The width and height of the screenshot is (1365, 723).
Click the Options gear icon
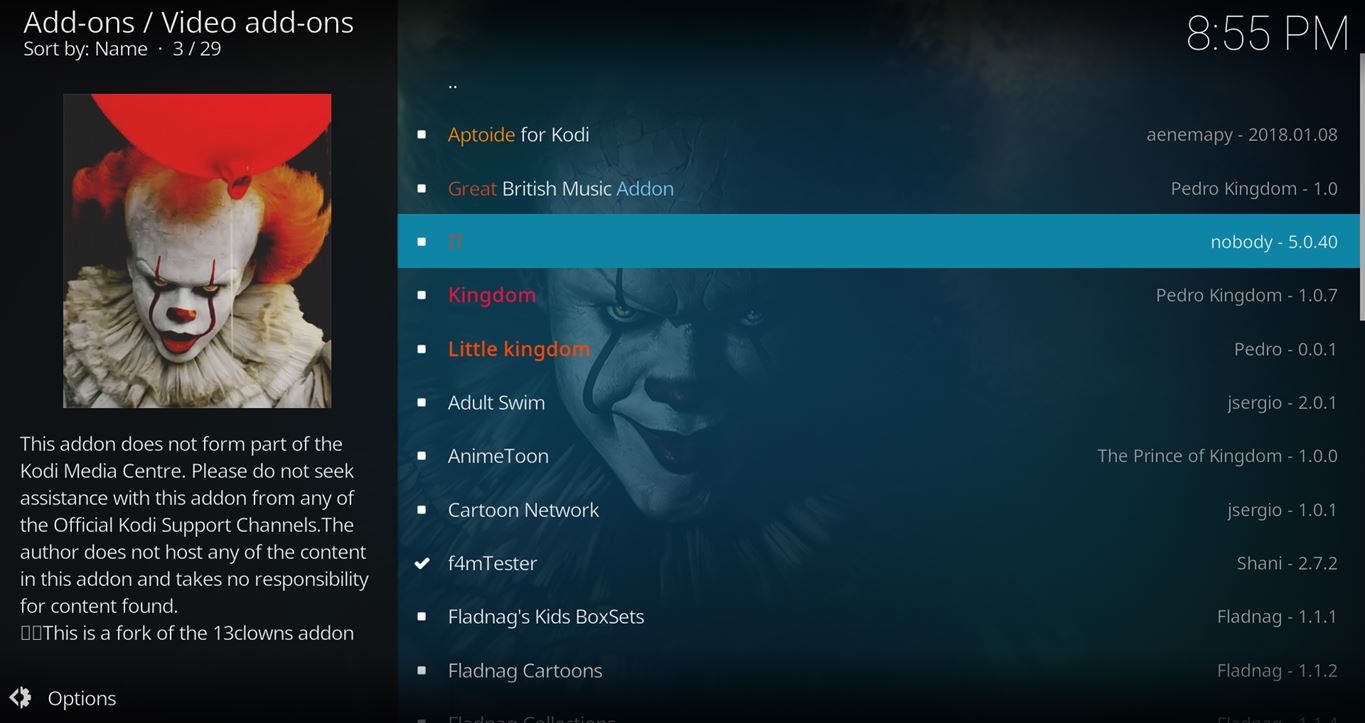[20, 698]
